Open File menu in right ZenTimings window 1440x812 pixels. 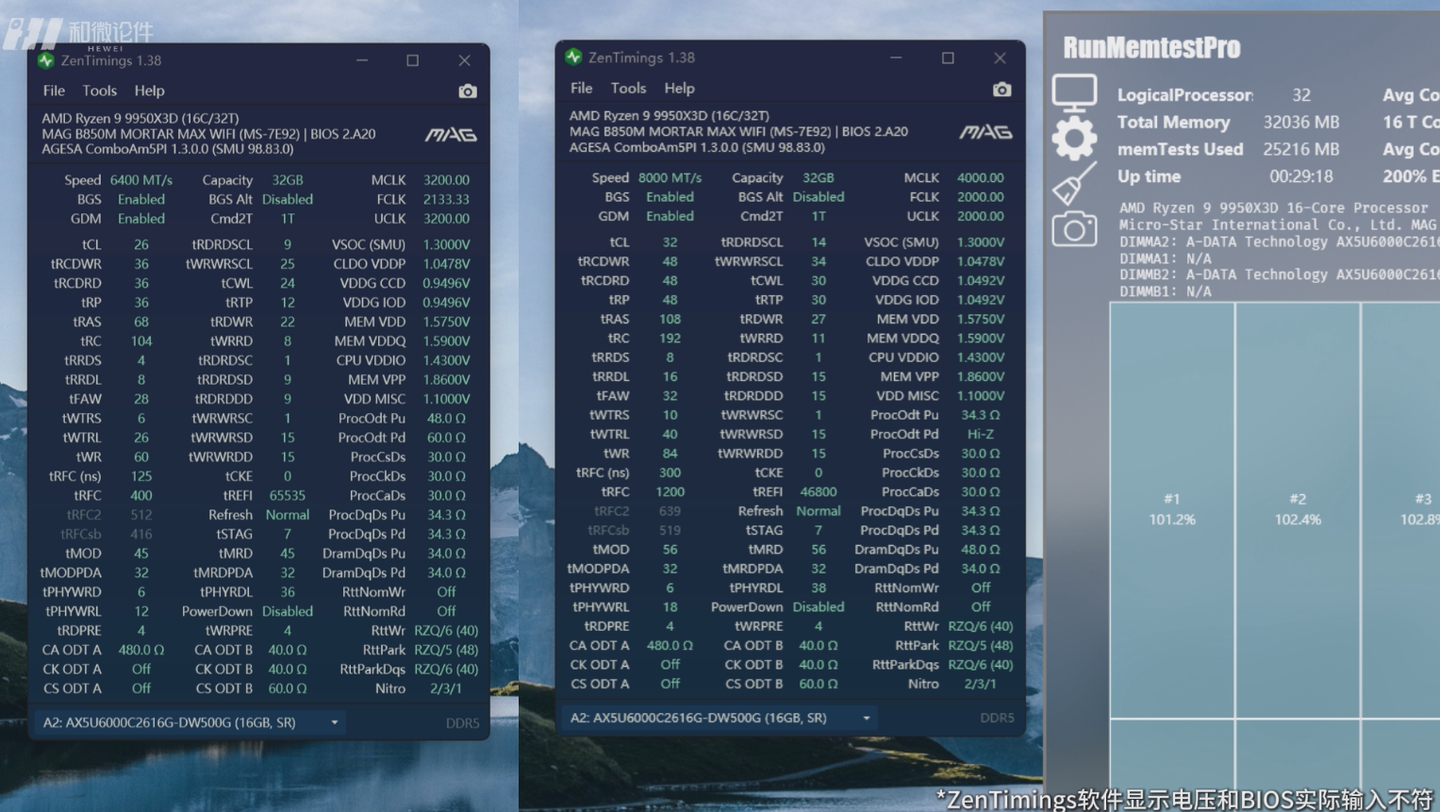[x=581, y=88]
